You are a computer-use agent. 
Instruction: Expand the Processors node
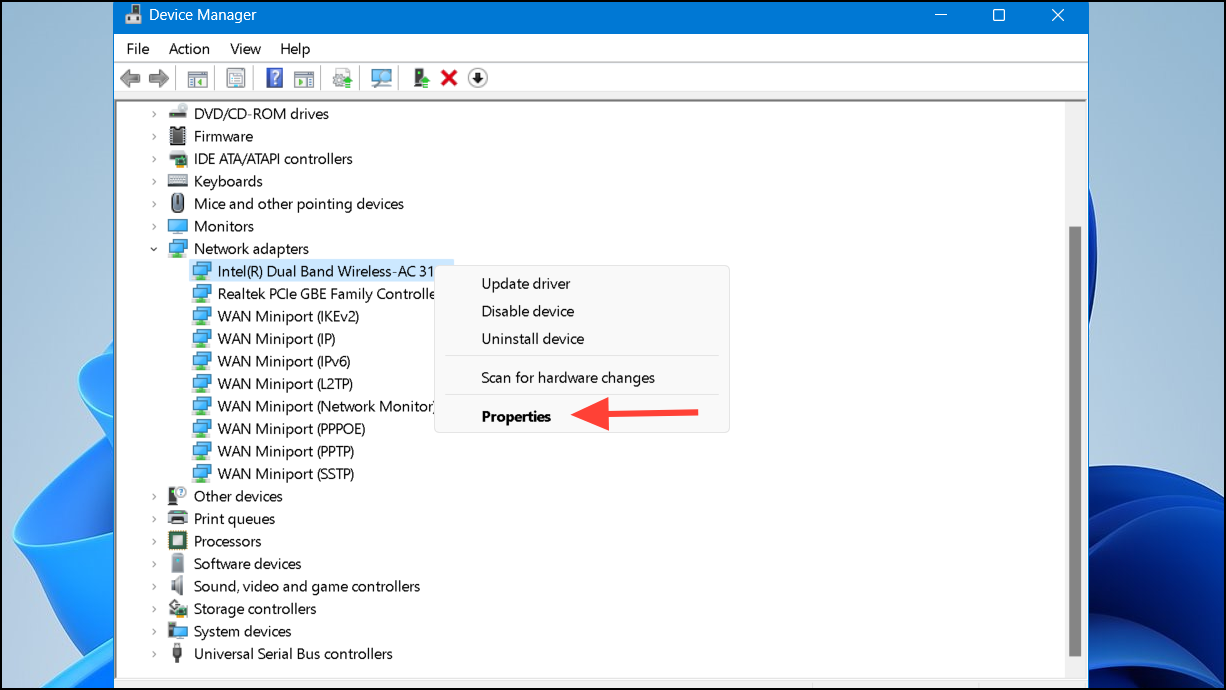[x=154, y=541]
